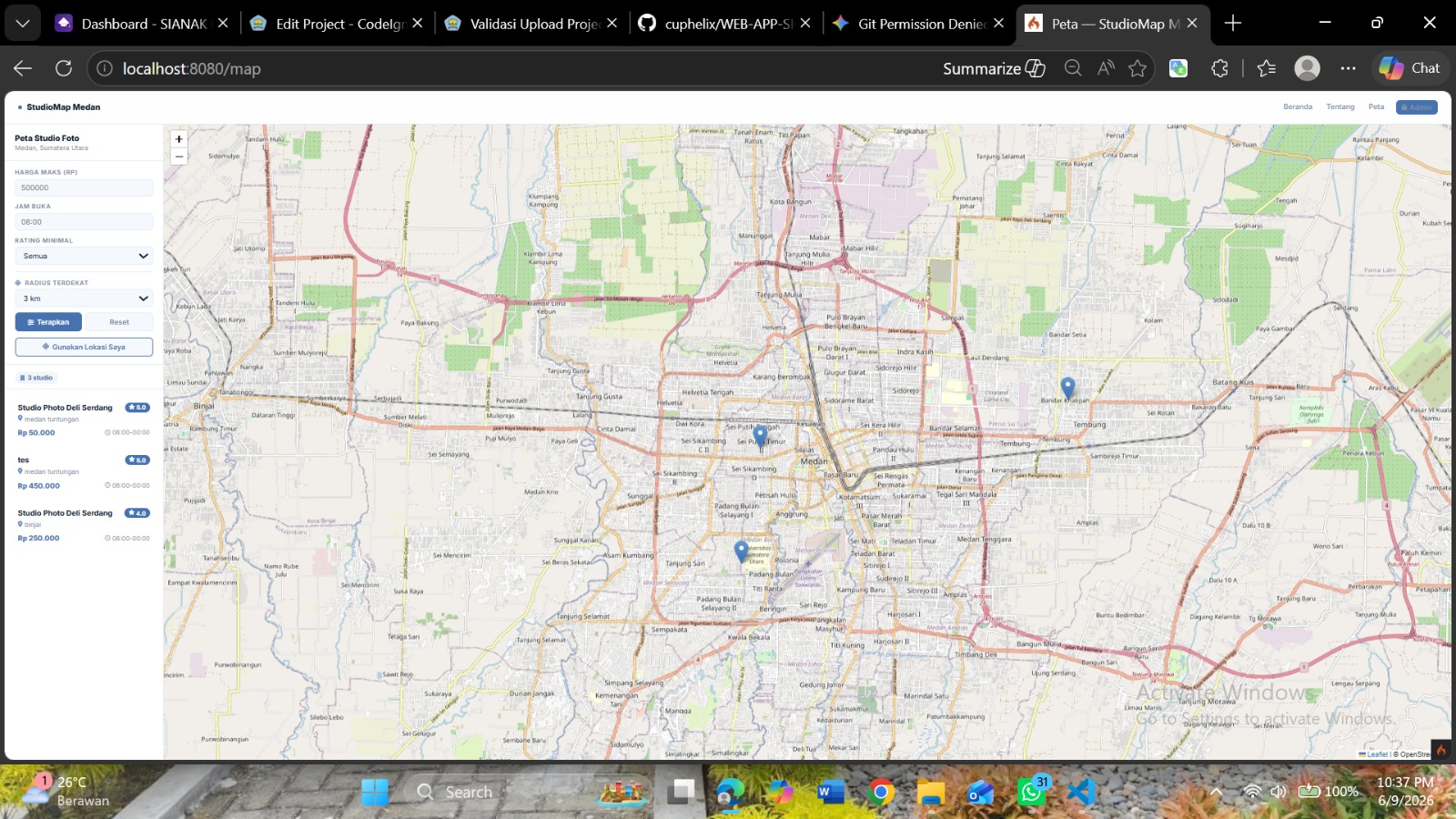Image resolution: width=1456 pixels, height=819 pixels.
Task: Open File Explorer from taskbar
Action: coord(931,793)
